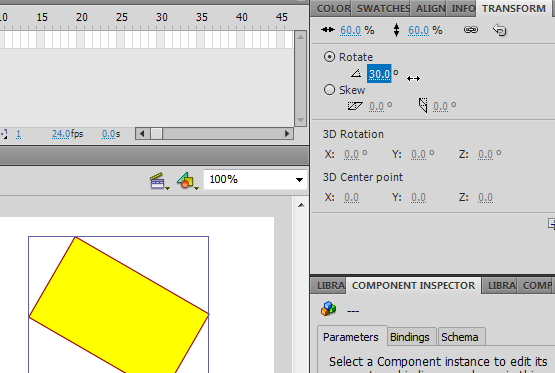This screenshot has height=373, width=555.
Task: Click the scene icon dropdown arrow
Action: pyautogui.click(x=168, y=188)
